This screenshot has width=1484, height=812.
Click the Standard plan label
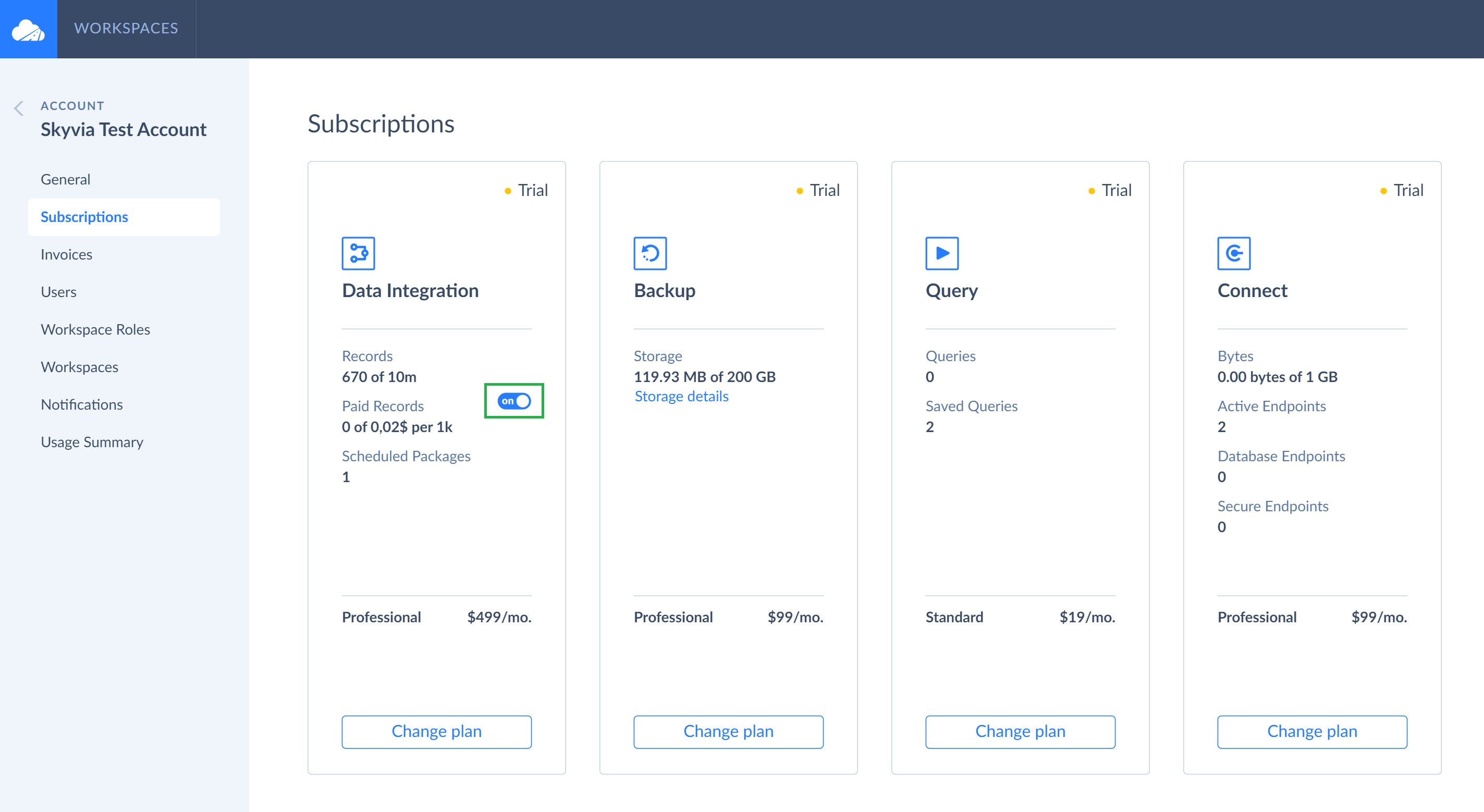[954, 617]
